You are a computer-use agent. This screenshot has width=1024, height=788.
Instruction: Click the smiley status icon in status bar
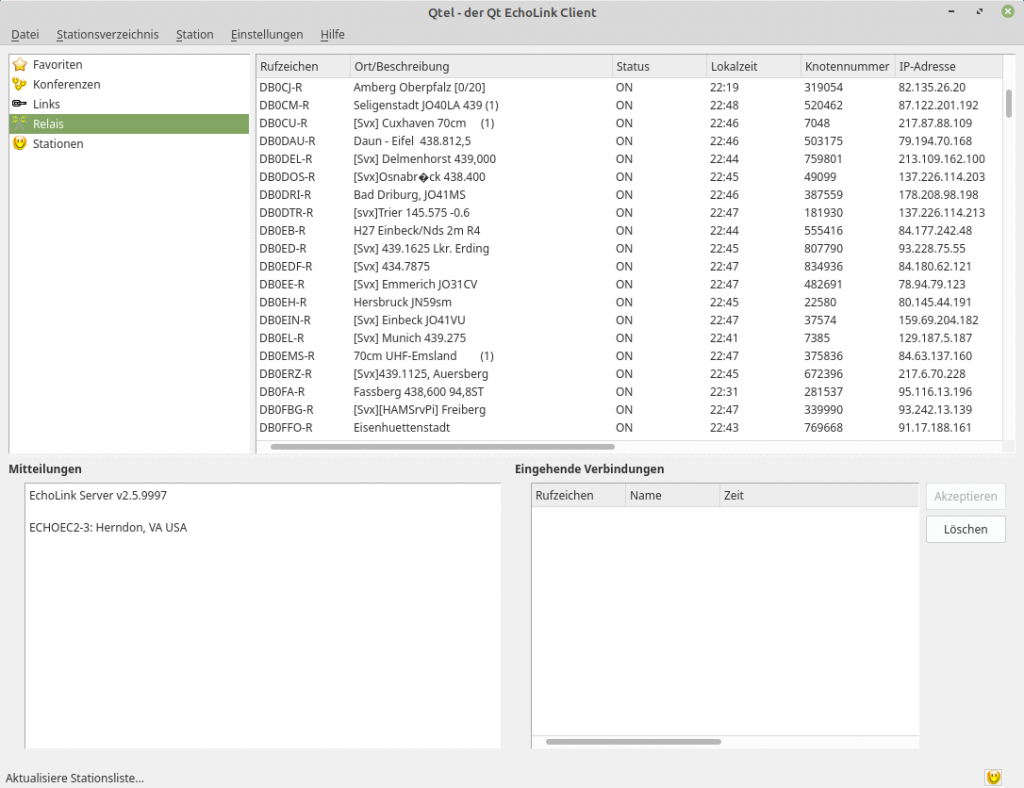(x=993, y=777)
